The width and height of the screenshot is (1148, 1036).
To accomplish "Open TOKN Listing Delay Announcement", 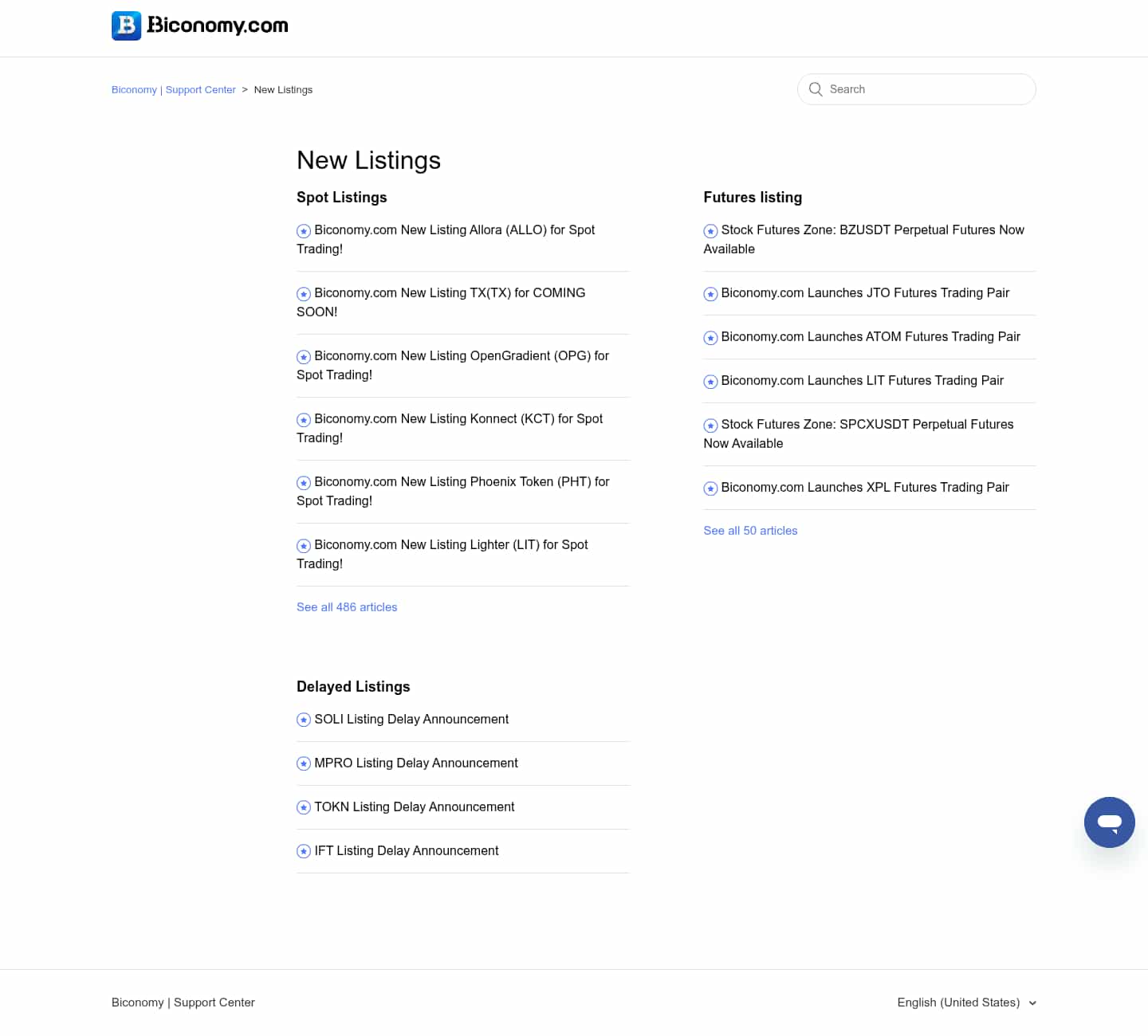I will tap(415, 807).
